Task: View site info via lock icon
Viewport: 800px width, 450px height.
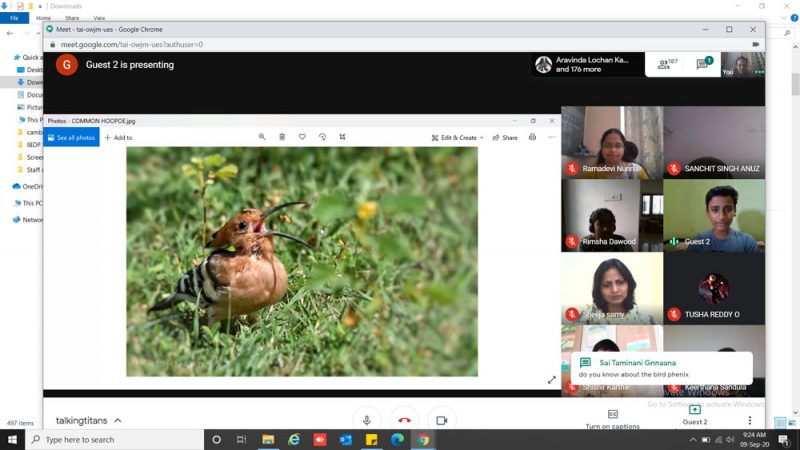Action: pyautogui.click(x=52, y=44)
